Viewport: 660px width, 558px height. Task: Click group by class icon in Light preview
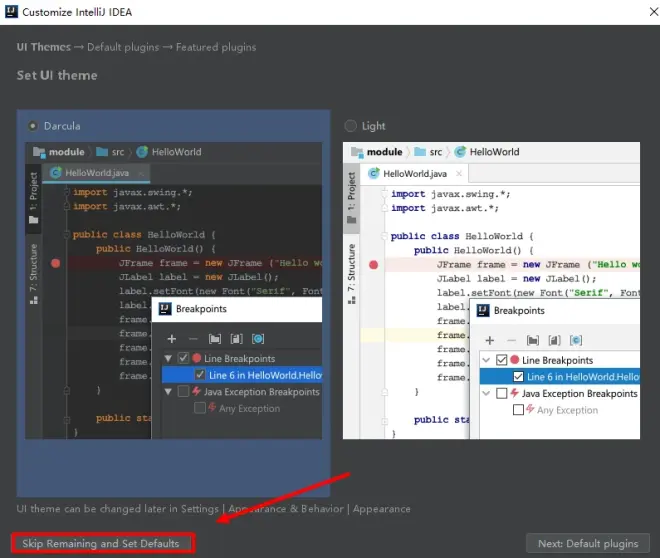click(576, 340)
